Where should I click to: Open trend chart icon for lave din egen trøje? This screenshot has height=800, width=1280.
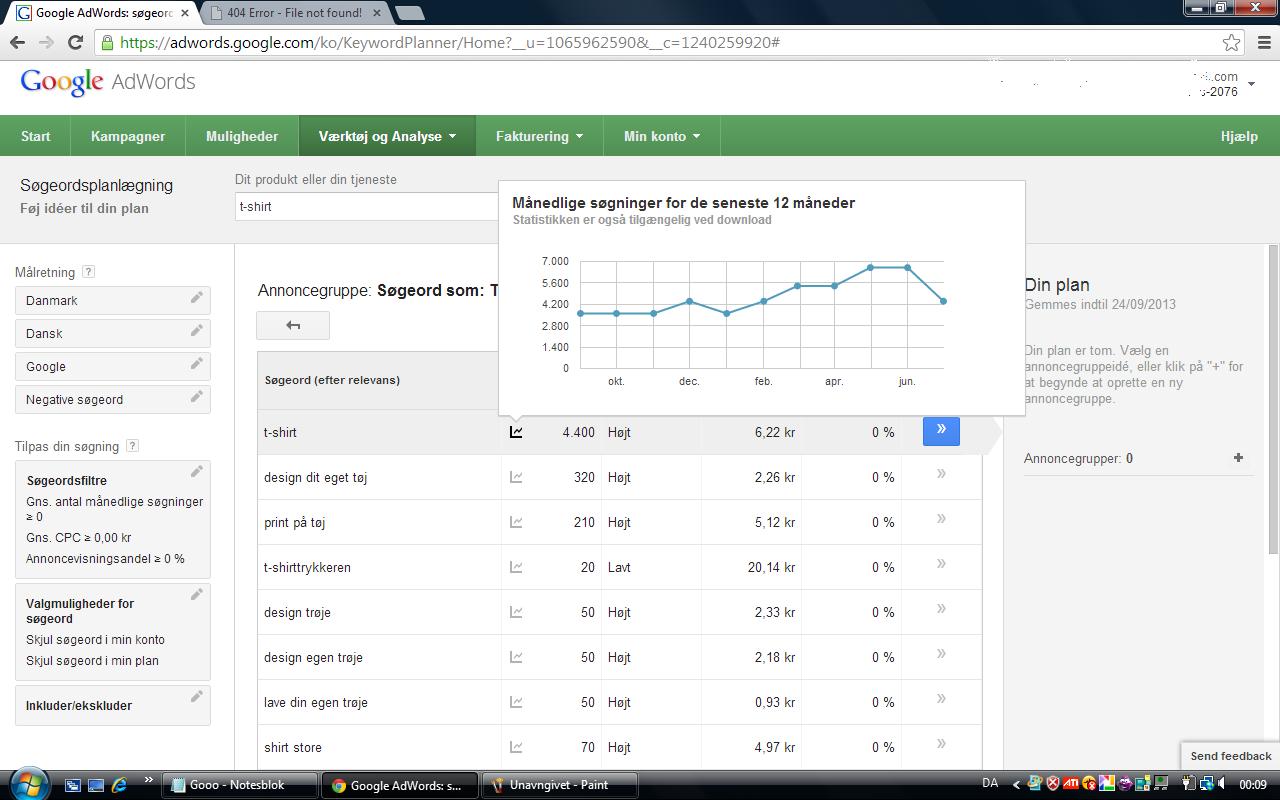tap(516, 702)
